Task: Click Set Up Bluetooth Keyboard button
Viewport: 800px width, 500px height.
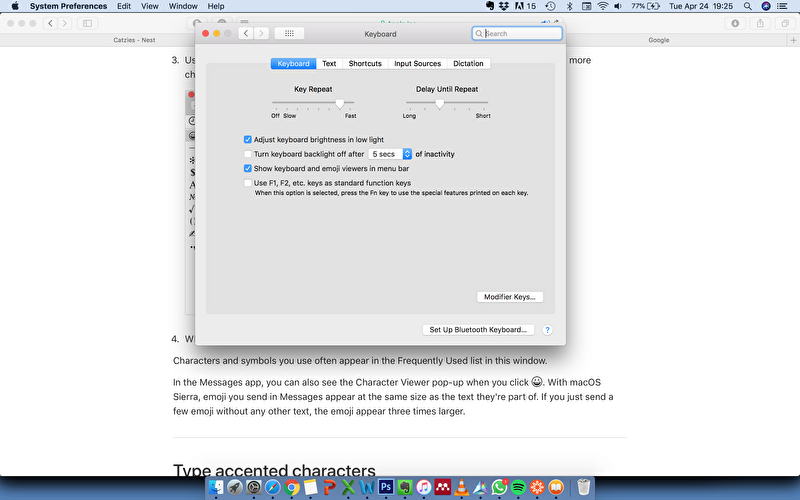Action: 478,329
